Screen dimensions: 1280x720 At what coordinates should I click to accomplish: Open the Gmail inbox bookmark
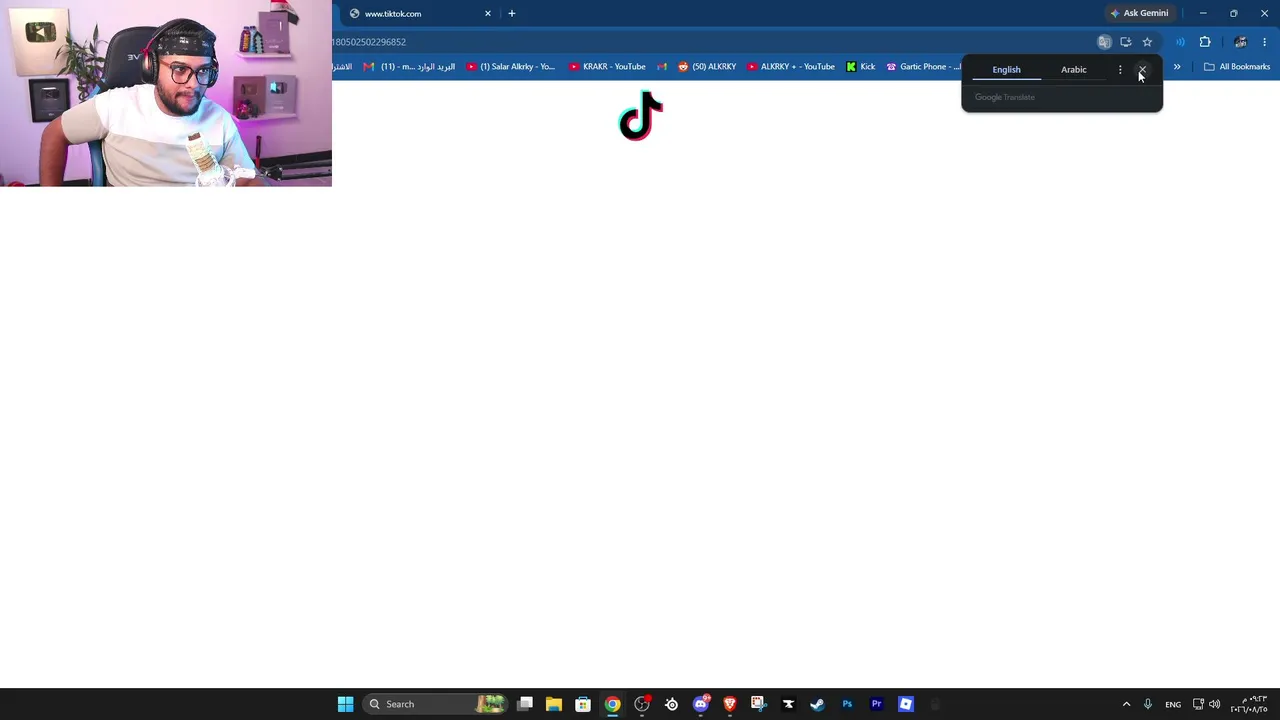(409, 67)
